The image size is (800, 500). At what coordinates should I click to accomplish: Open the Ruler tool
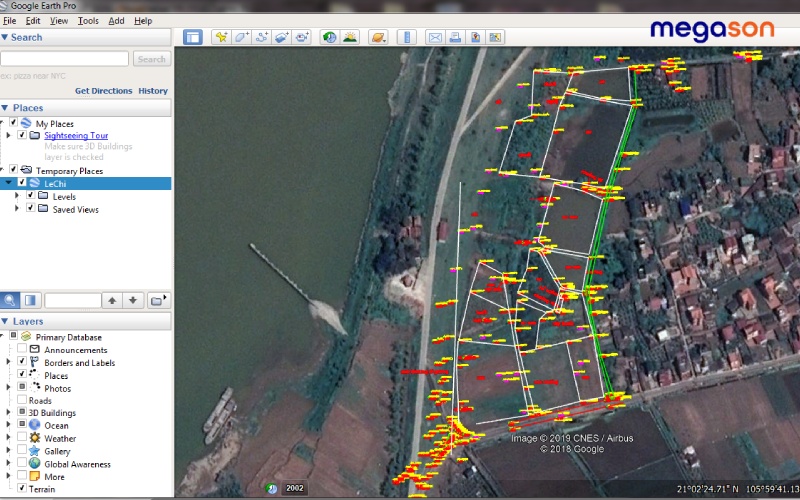pyautogui.click(x=406, y=37)
